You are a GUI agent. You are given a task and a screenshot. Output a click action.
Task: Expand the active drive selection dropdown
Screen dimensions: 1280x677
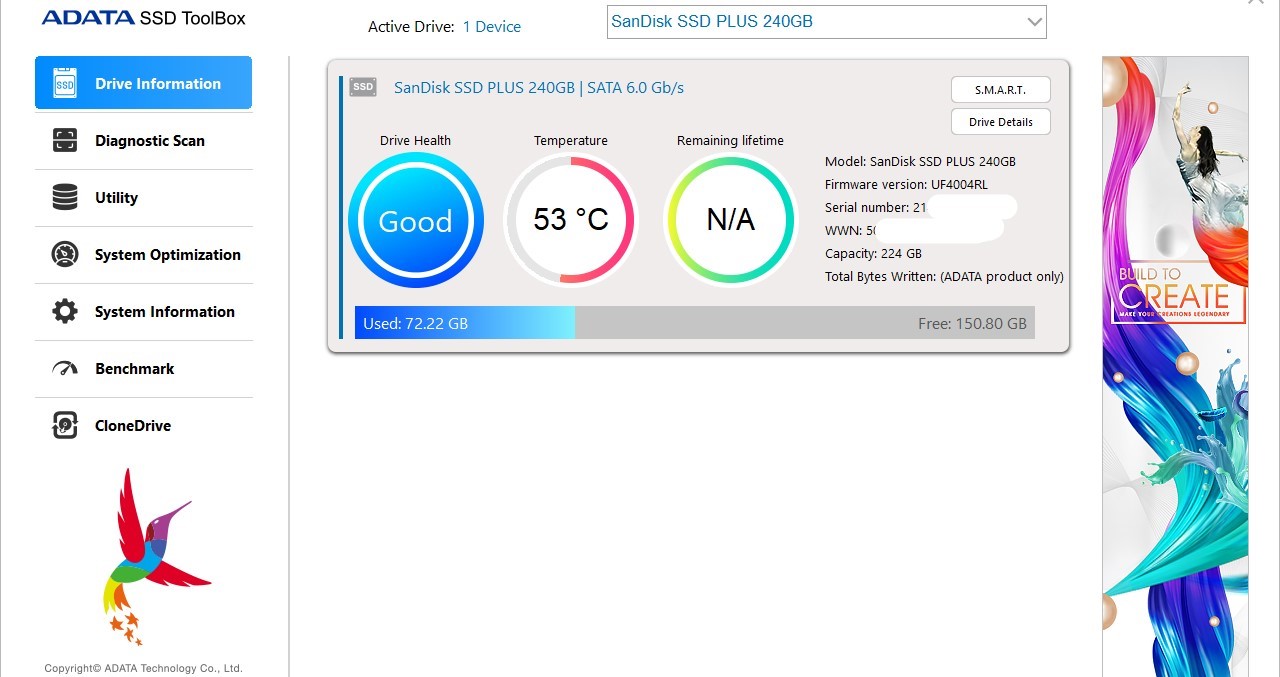[x=826, y=22]
